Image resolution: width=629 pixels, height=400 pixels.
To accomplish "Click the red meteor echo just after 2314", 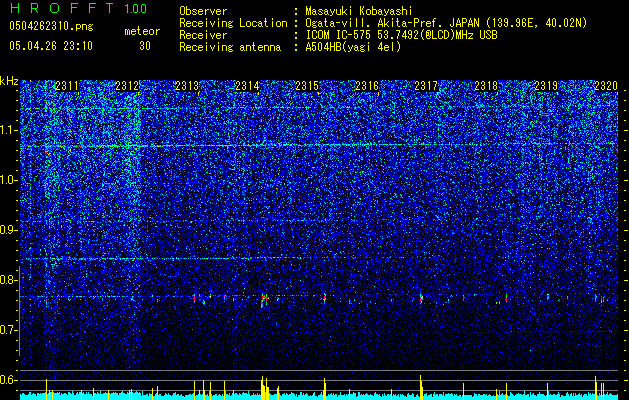I will [x=263, y=299].
